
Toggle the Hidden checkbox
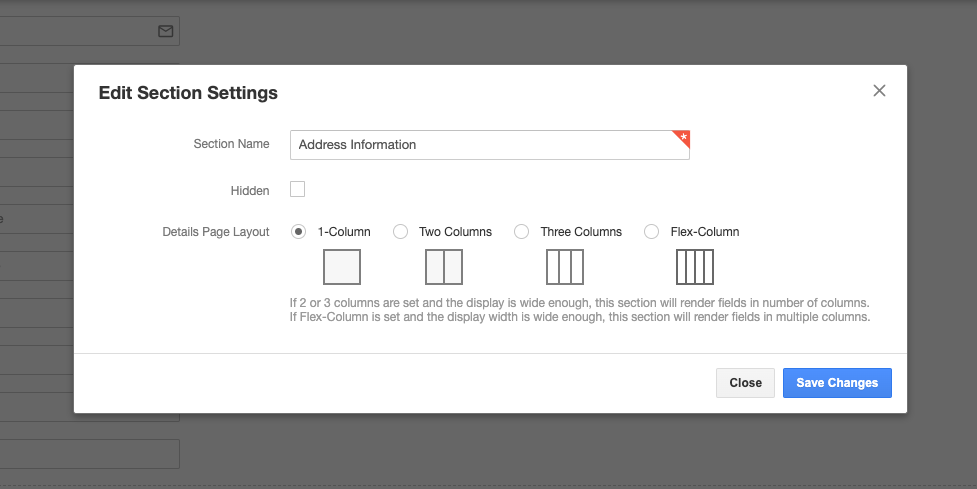click(x=297, y=189)
